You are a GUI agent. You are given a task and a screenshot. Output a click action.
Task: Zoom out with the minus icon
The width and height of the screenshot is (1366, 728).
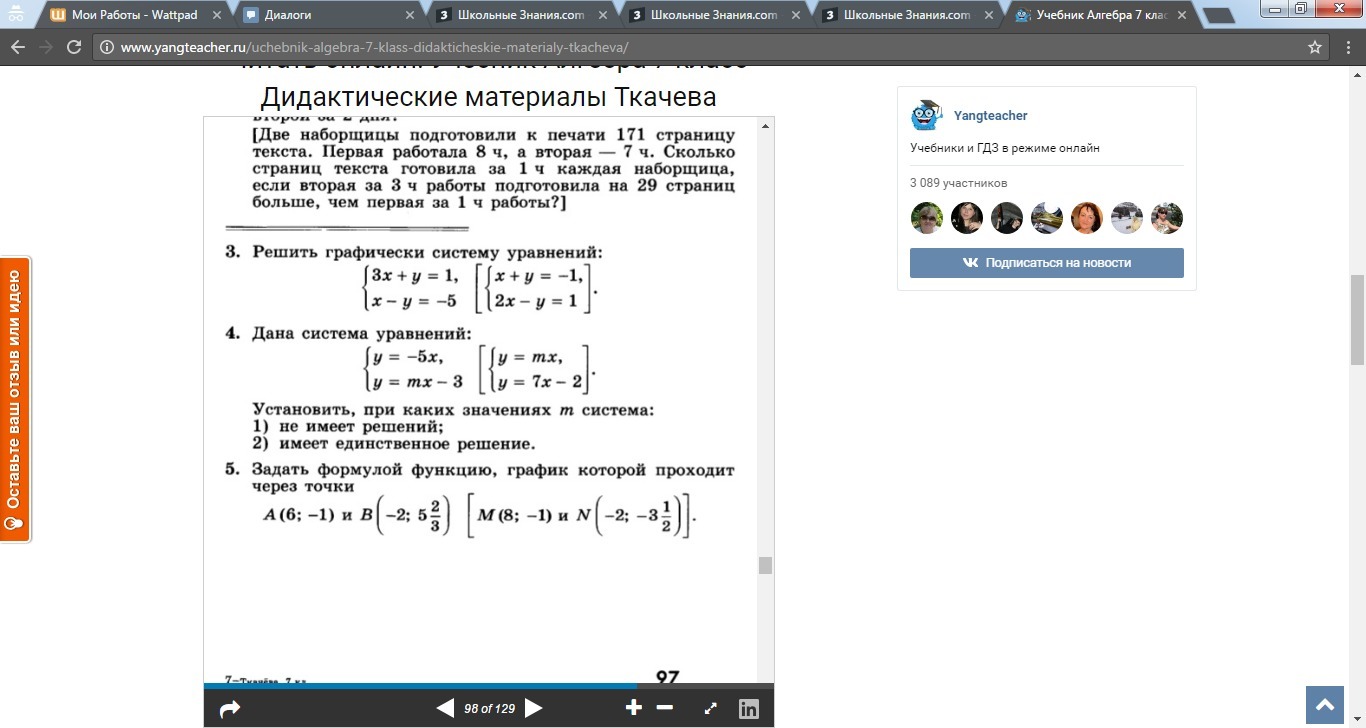coord(664,708)
